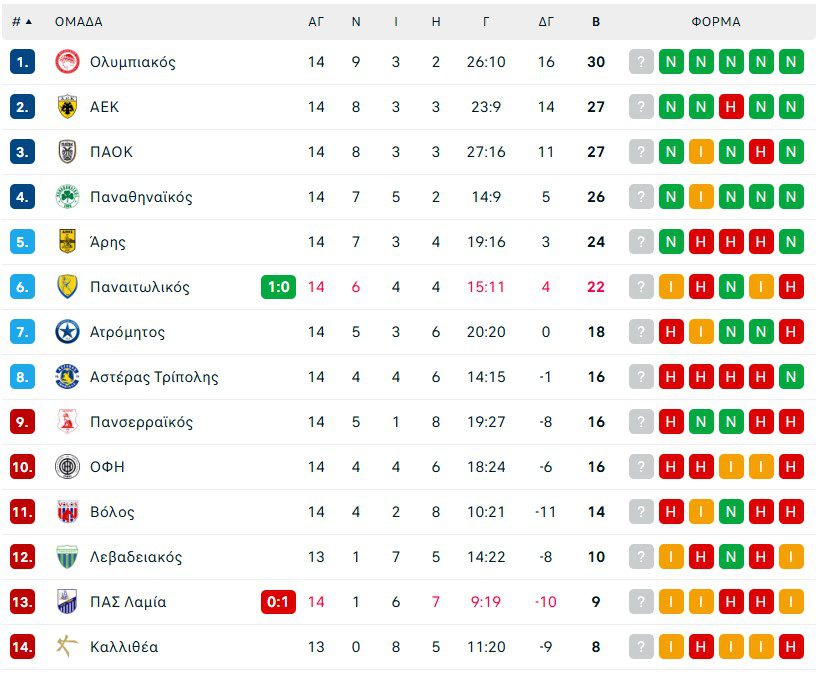This screenshot has height=675, width=823.
Task: Sort table by the # rank column
Action: point(21,21)
